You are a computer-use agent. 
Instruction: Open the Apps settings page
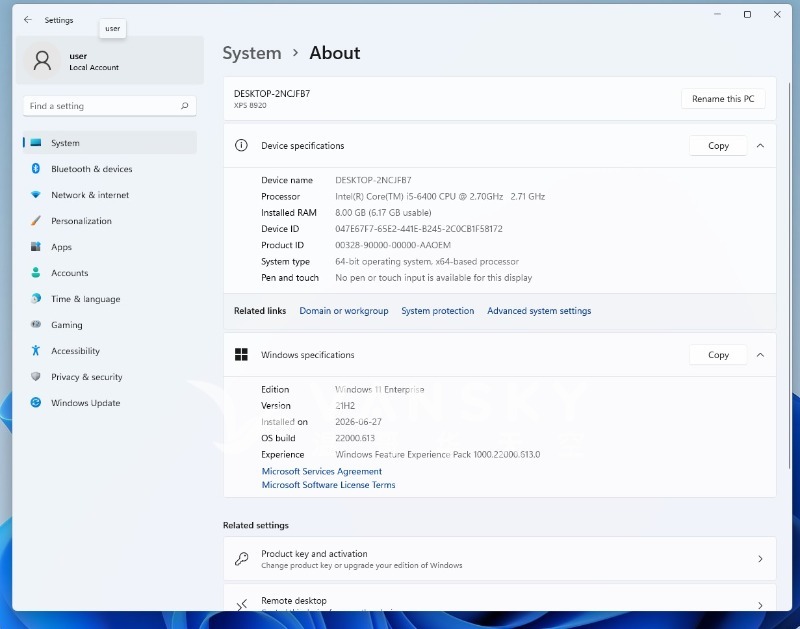(110, 247)
